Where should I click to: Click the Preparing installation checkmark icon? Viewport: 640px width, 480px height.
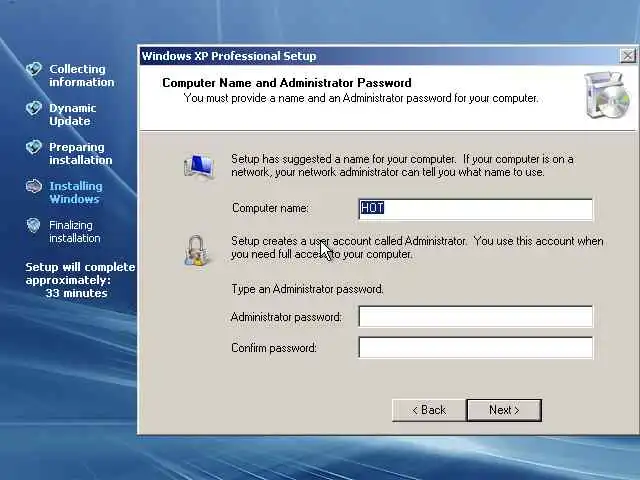[34, 147]
